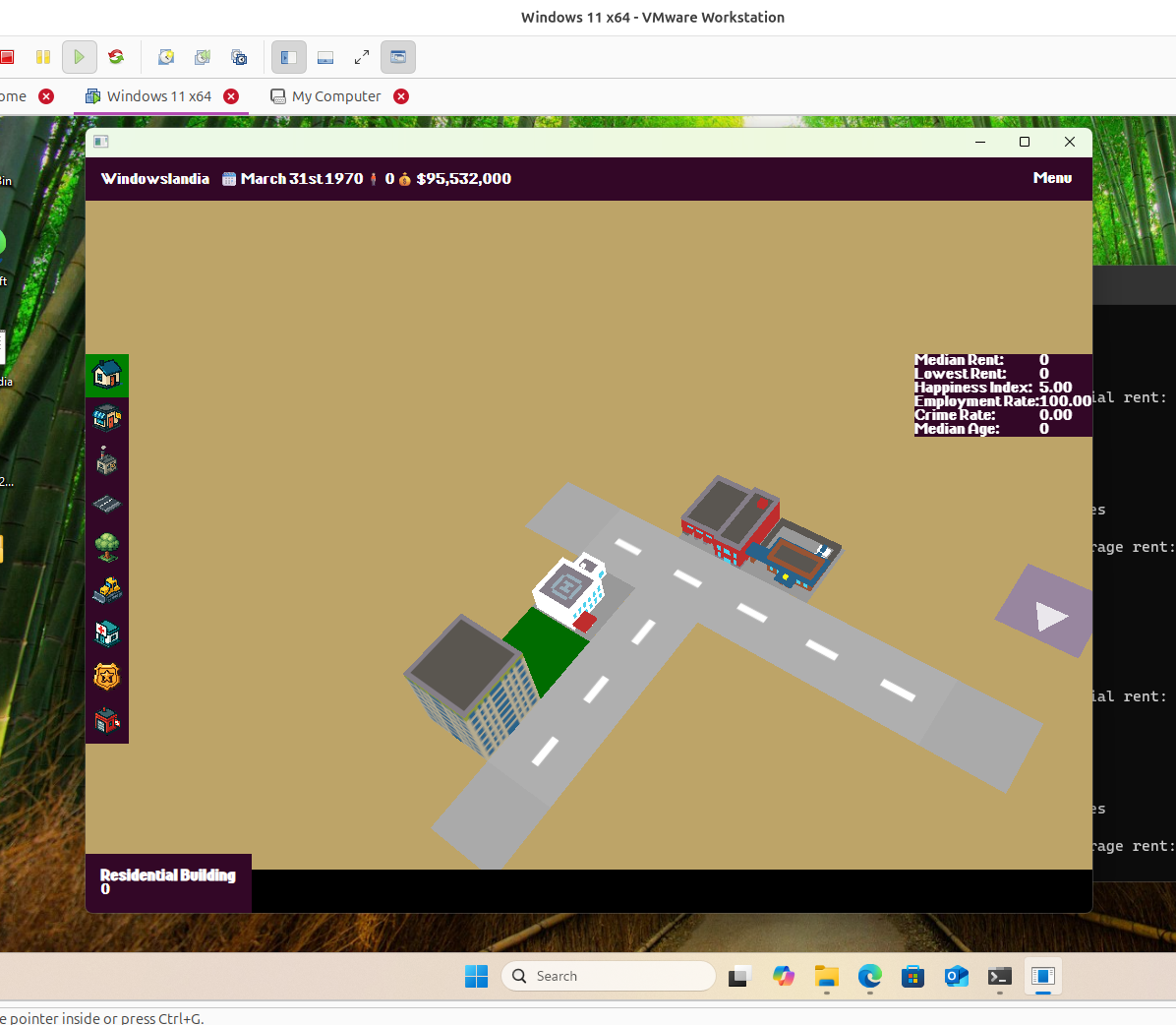This screenshot has height=1025, width=1176.
Task: Close the Windows 11 x64 tab
Action: (x=231, y=96)
